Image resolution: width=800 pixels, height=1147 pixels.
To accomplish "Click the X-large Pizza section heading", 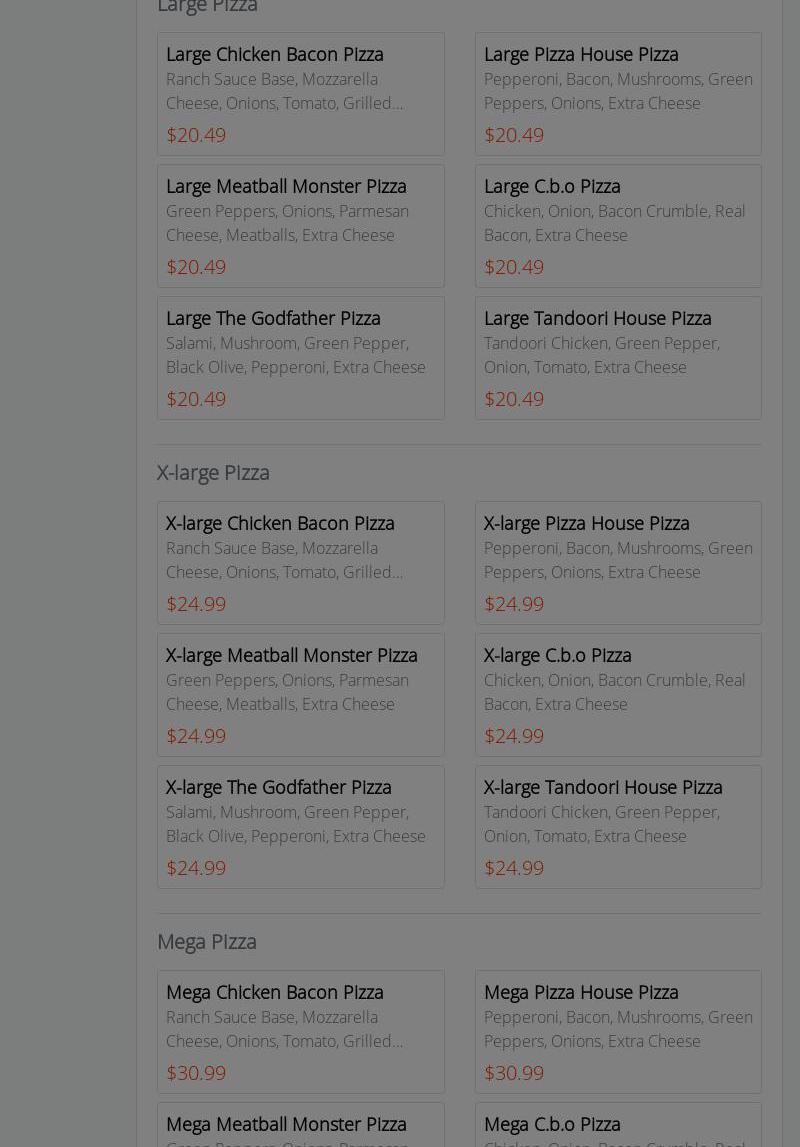I will click(x=213, y=472).
